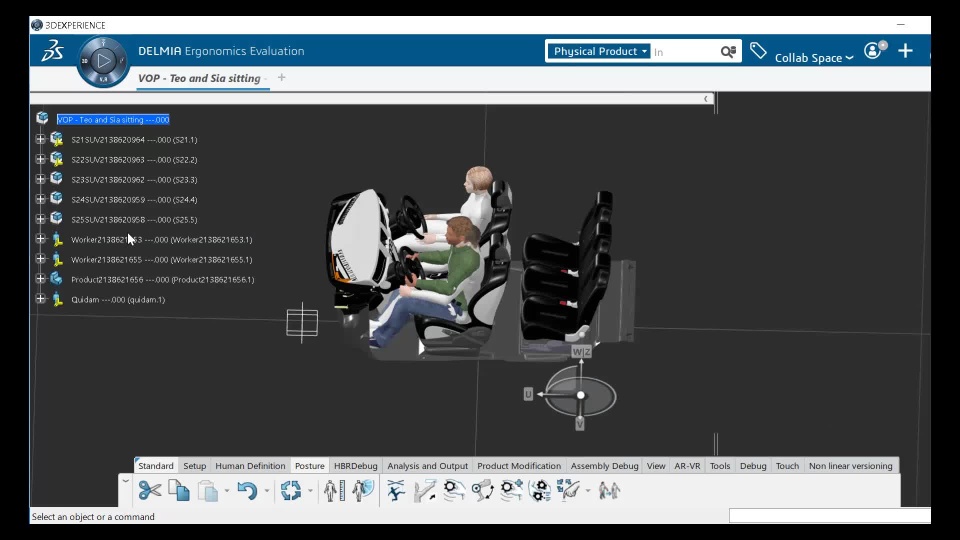Click the arm segment posture icon

tap(424, 490)
